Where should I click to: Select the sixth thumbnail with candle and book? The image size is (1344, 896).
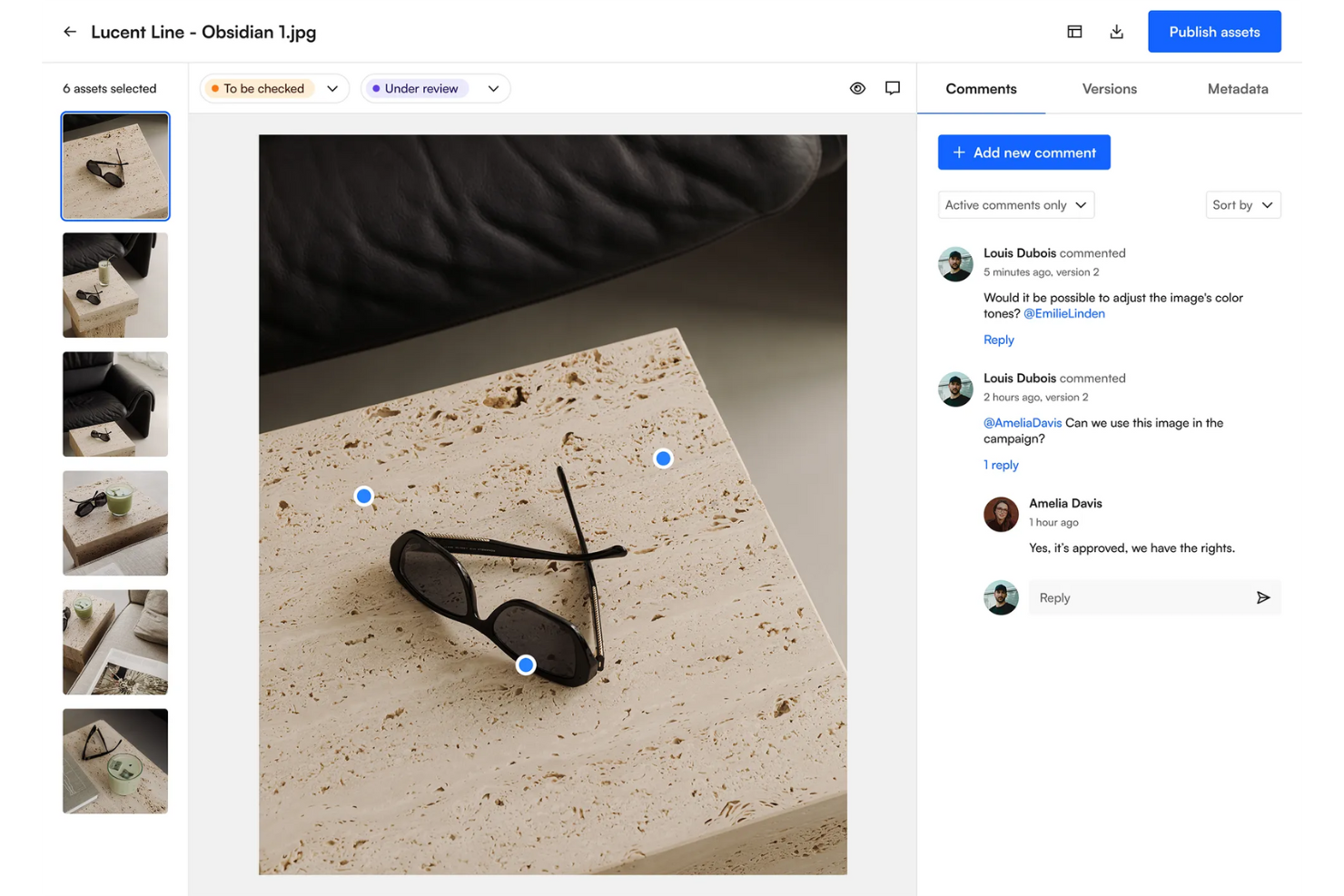point(115,761)
